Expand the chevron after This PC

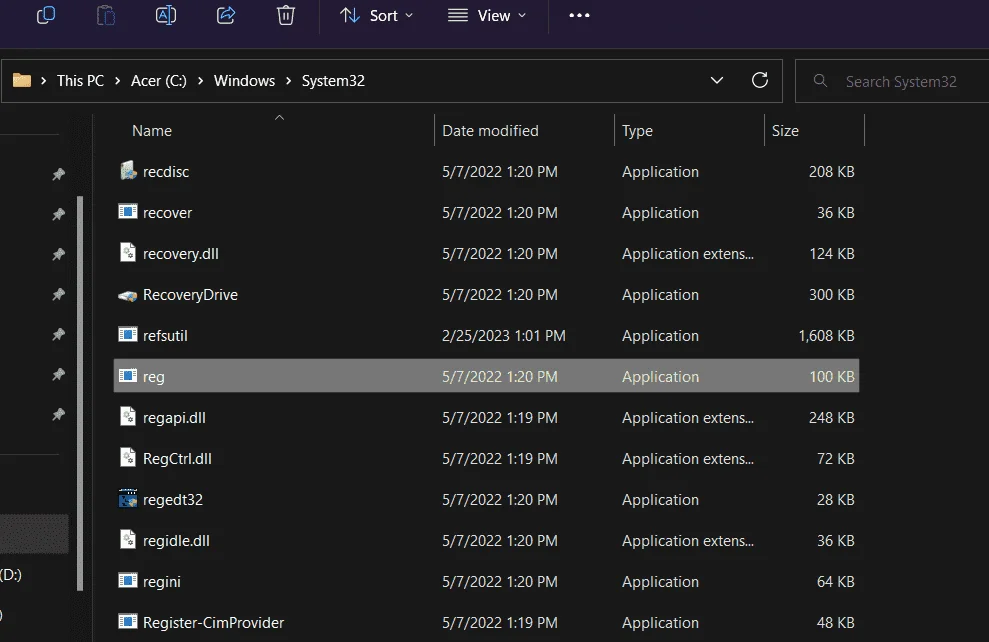coord(117,81)
